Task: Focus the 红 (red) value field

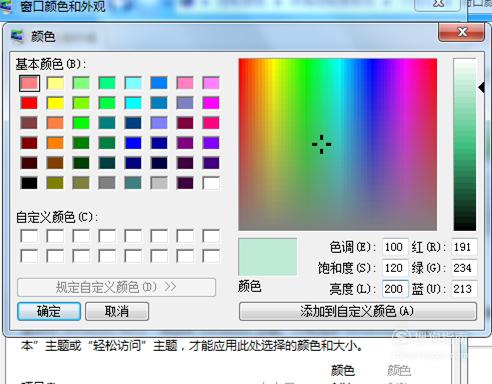Action: [464, 247]
